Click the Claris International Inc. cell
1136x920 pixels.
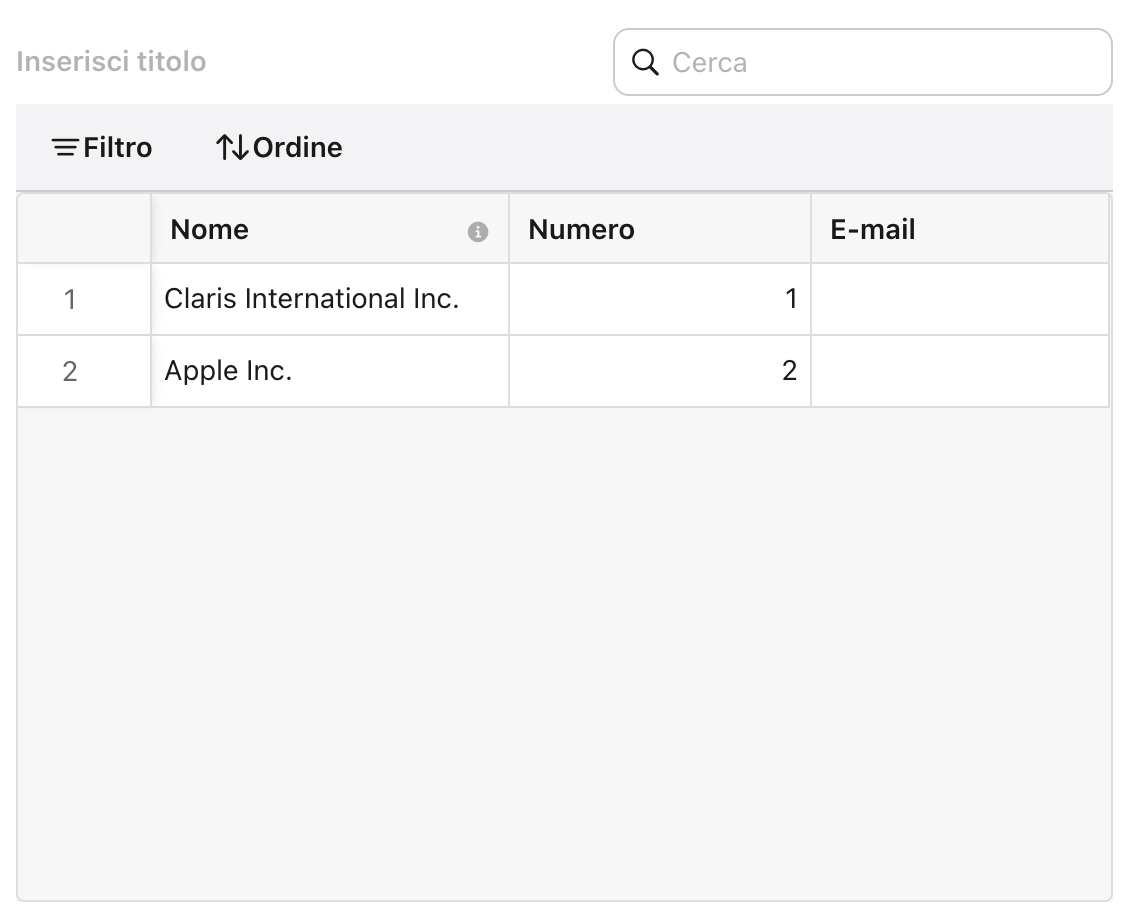click(311, 299)
